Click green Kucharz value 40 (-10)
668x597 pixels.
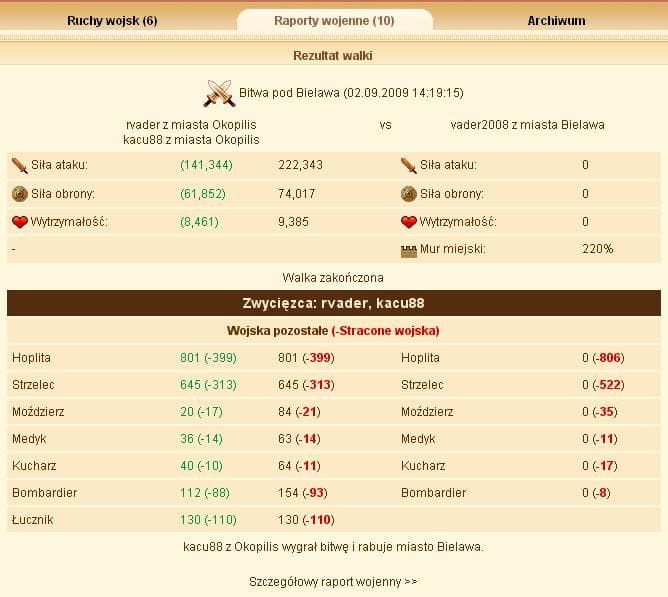(201, 466)
